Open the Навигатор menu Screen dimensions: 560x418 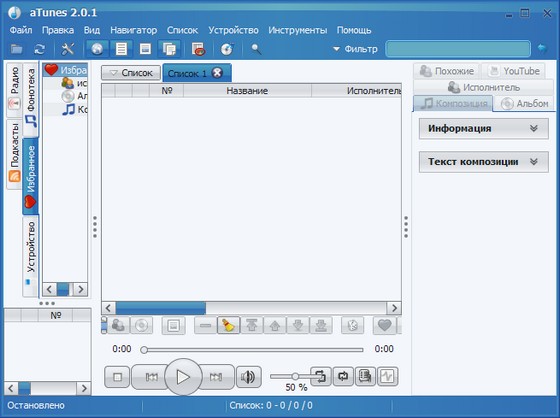(x=134, y=30)
